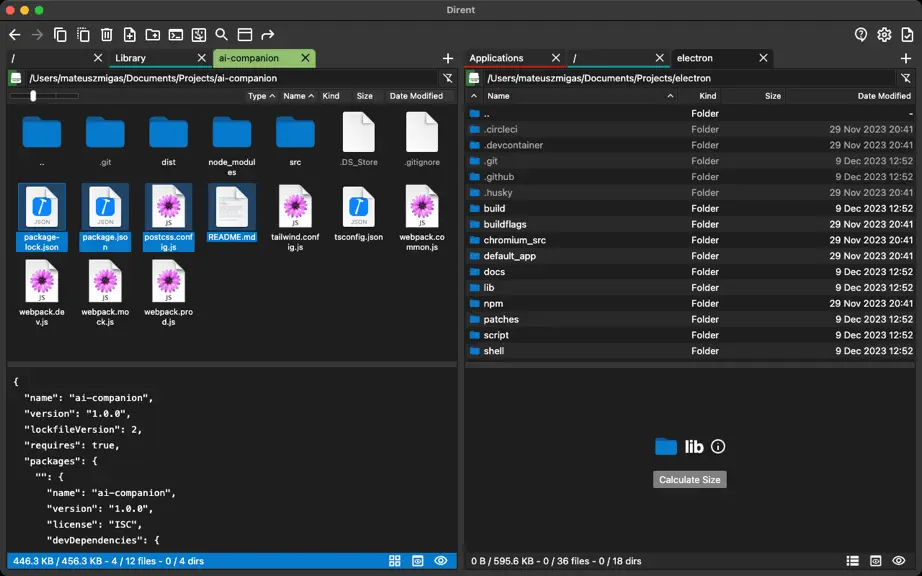Viewport: 922px width, 576px height.
Task: Select the patches folder row
Action: tap(690, 319)
